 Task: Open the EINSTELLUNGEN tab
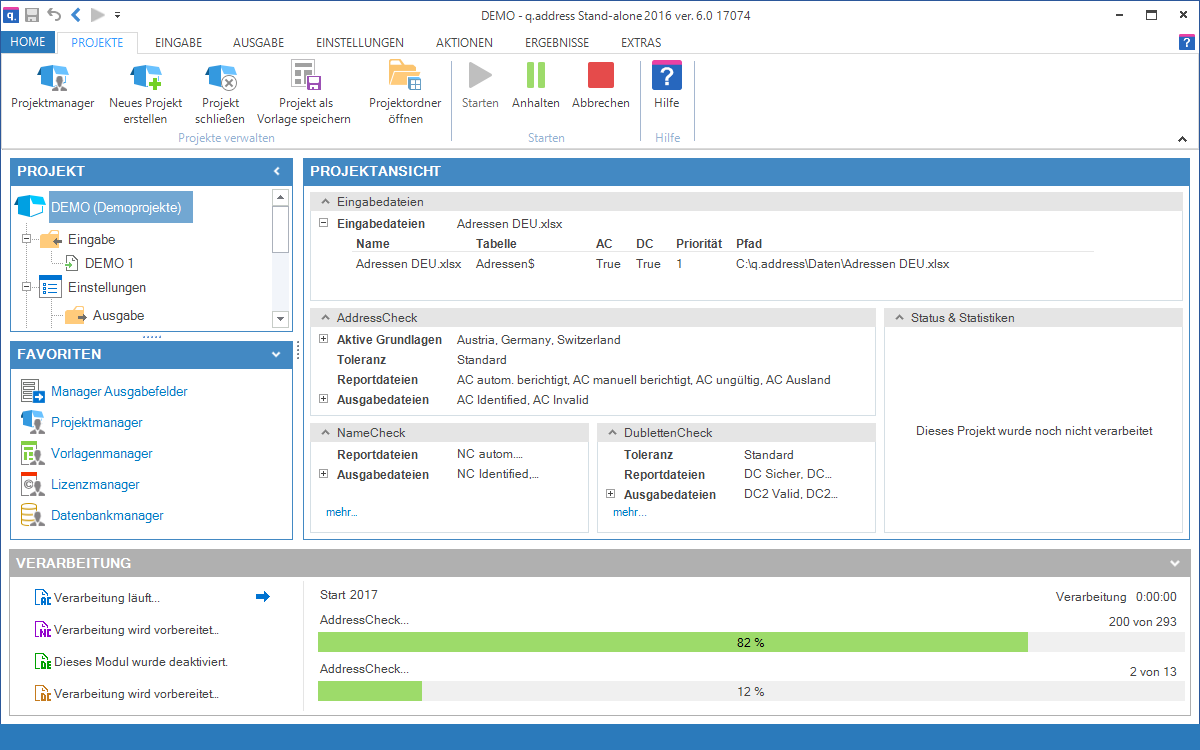360,43
